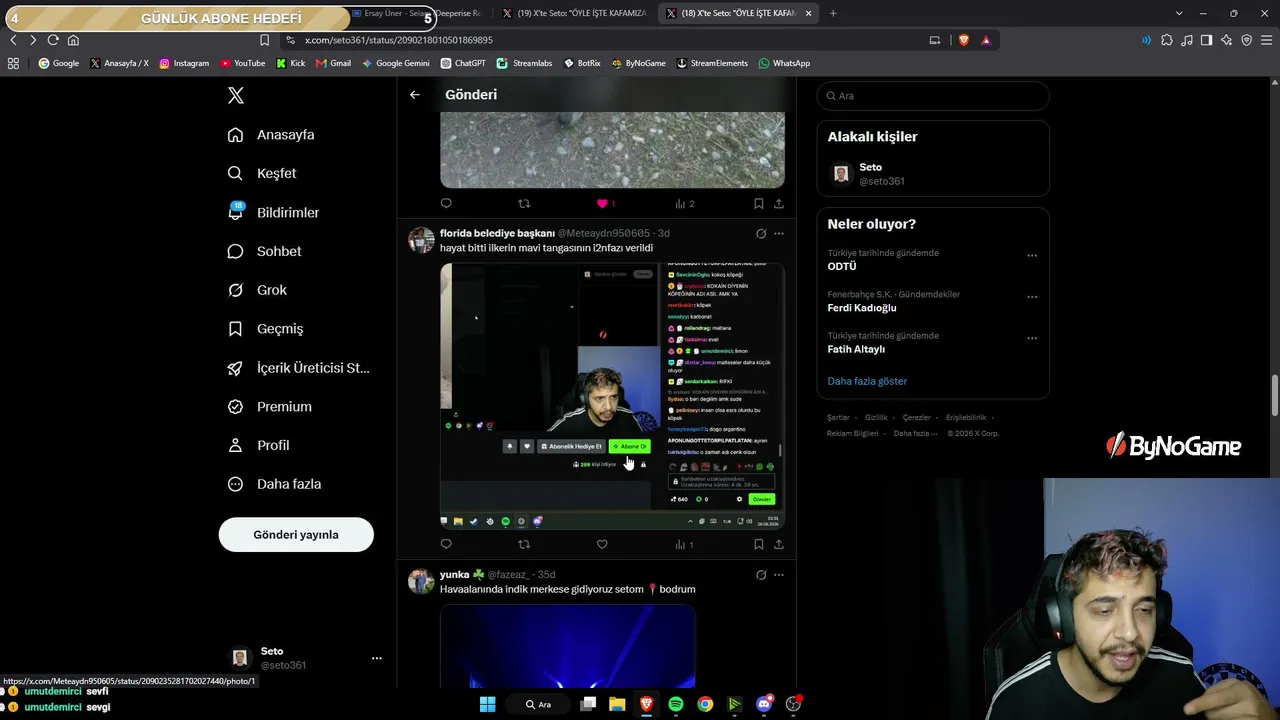Go back with the Gönderi arrow
Image resolution: width=1280 pixels, height=720 pixels.
[x=415, y=95]
